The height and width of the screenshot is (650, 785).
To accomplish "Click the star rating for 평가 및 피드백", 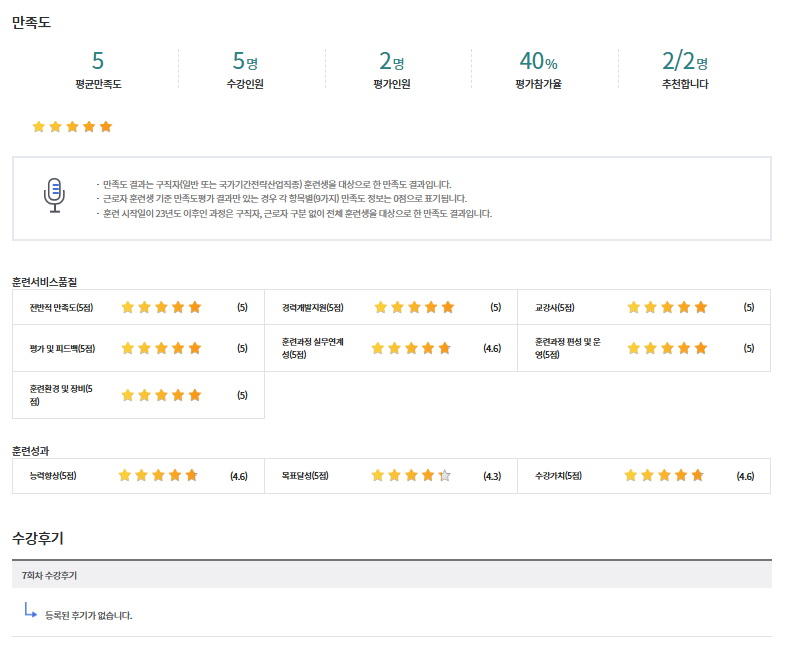I will pos(161,348).
